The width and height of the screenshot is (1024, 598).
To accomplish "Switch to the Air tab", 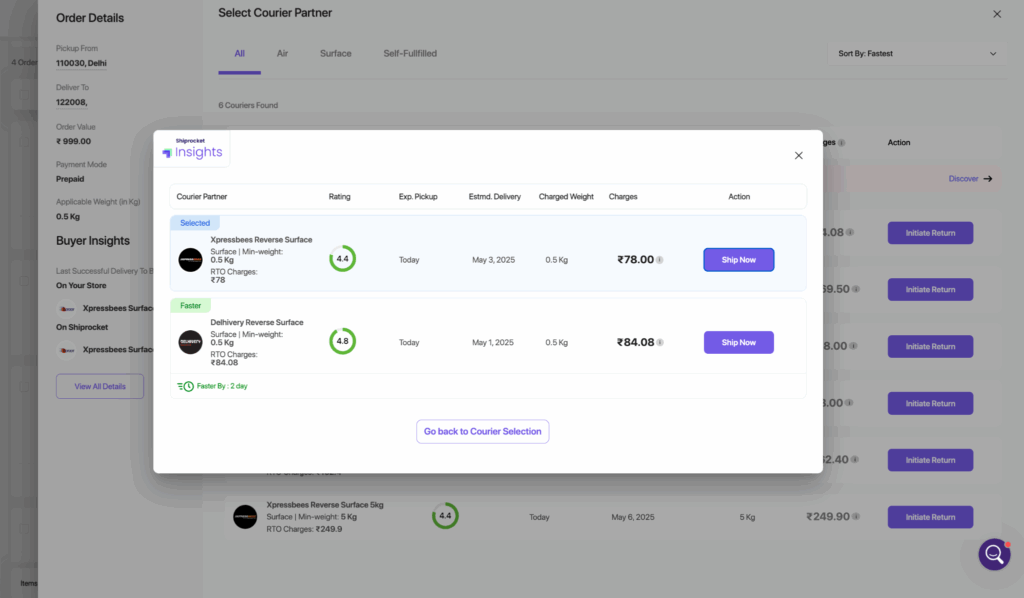I will pyautogui.click(x=282, y=54).
